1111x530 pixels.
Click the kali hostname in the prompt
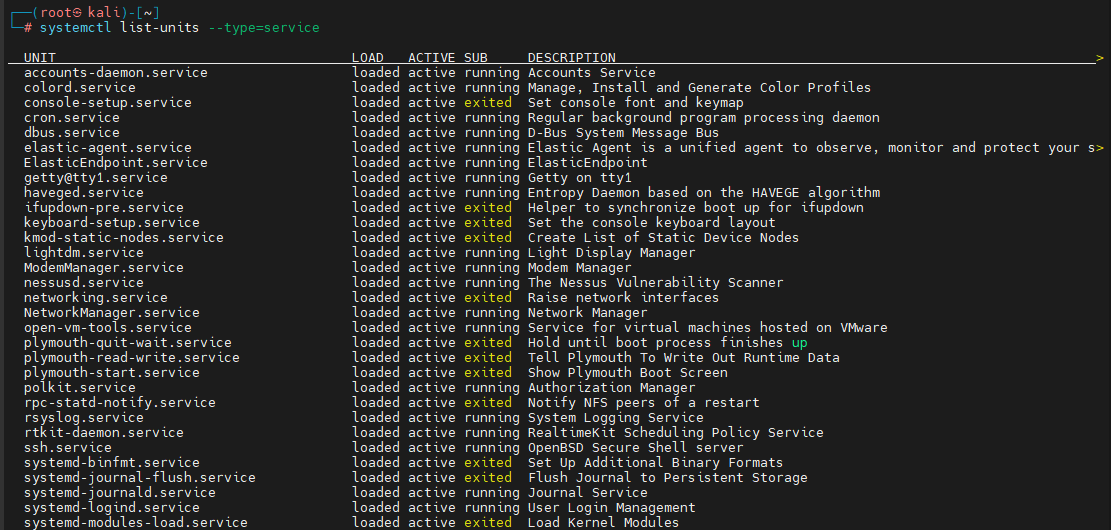(x=103, y=12)
